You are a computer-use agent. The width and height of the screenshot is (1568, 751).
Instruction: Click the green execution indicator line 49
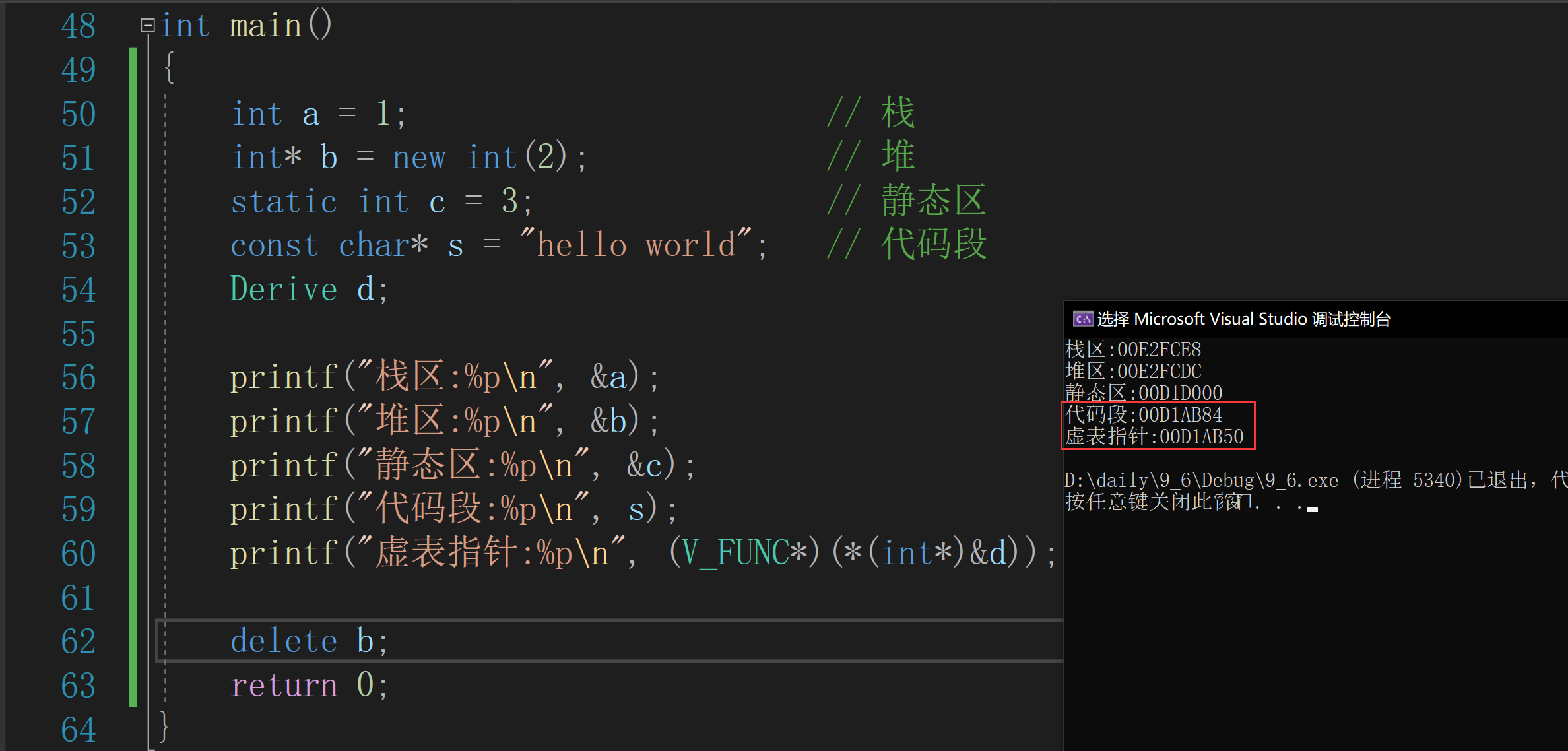(x=131, y=64)
